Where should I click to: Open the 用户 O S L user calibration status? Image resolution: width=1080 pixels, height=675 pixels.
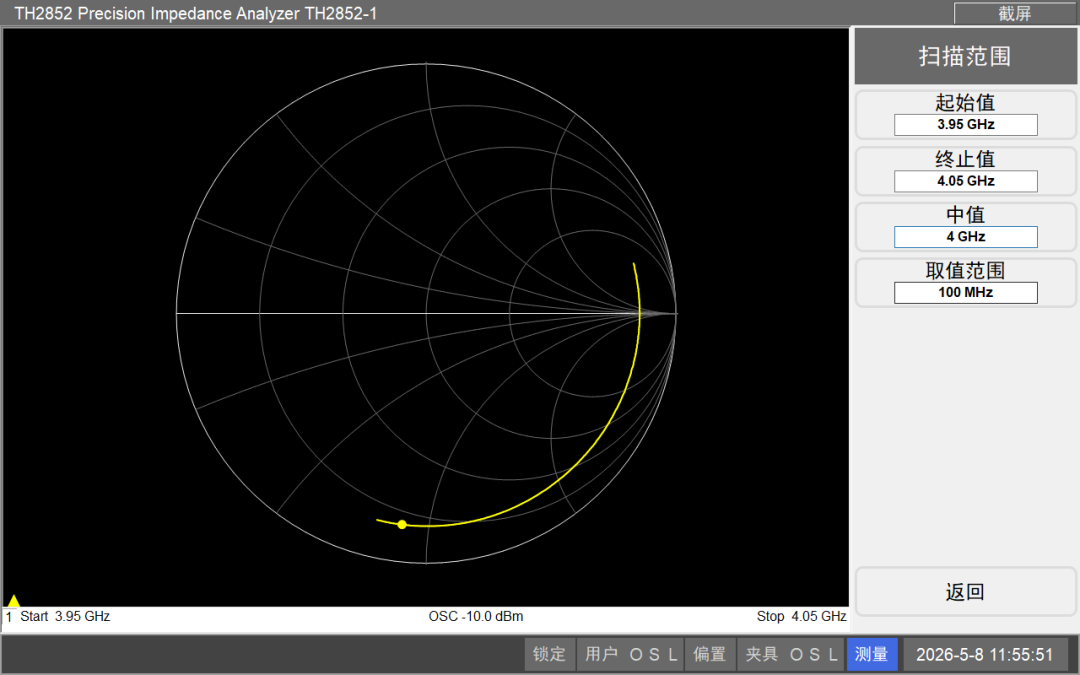click(x=630, y=654)
